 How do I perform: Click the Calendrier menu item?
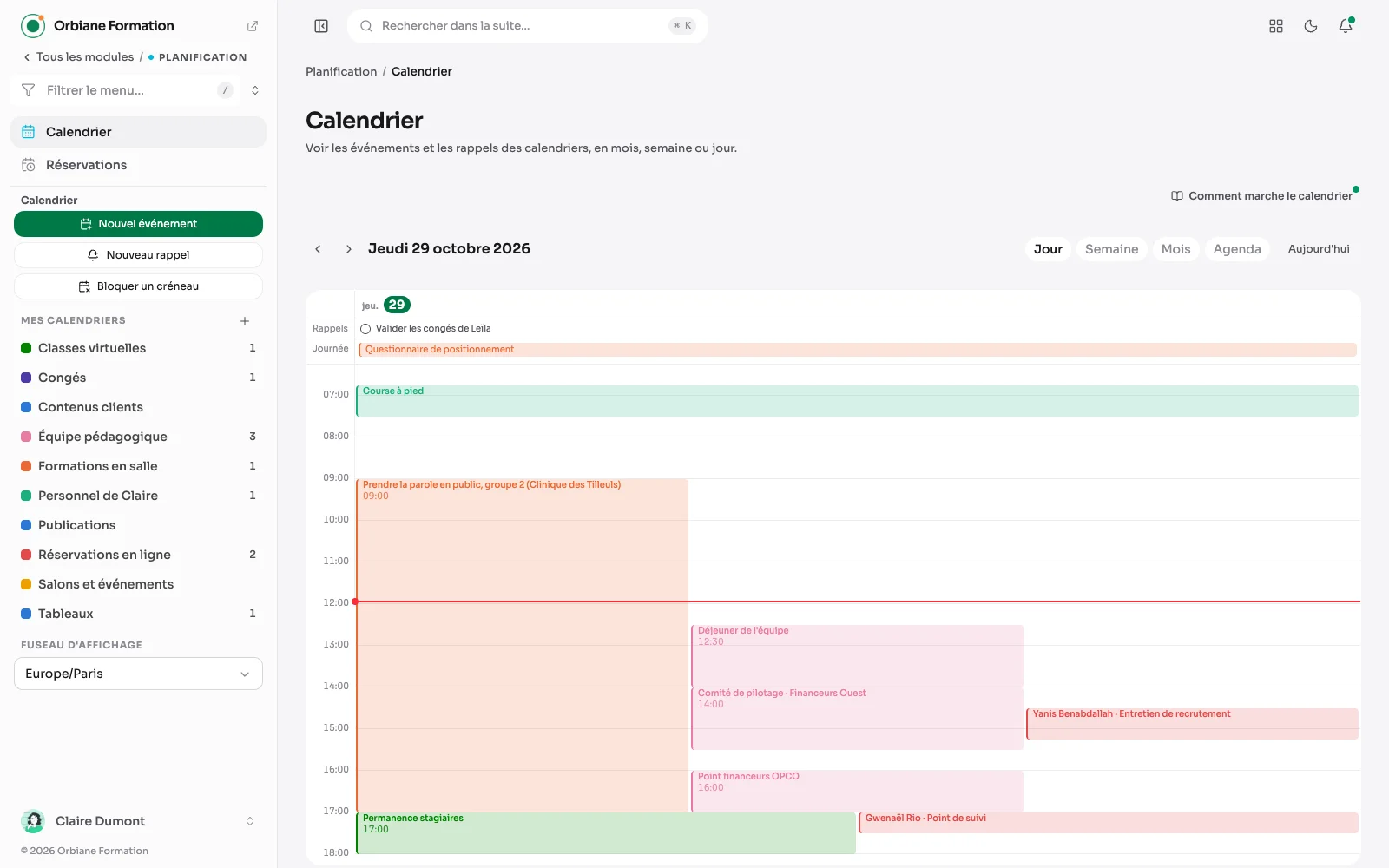(138, 132)
